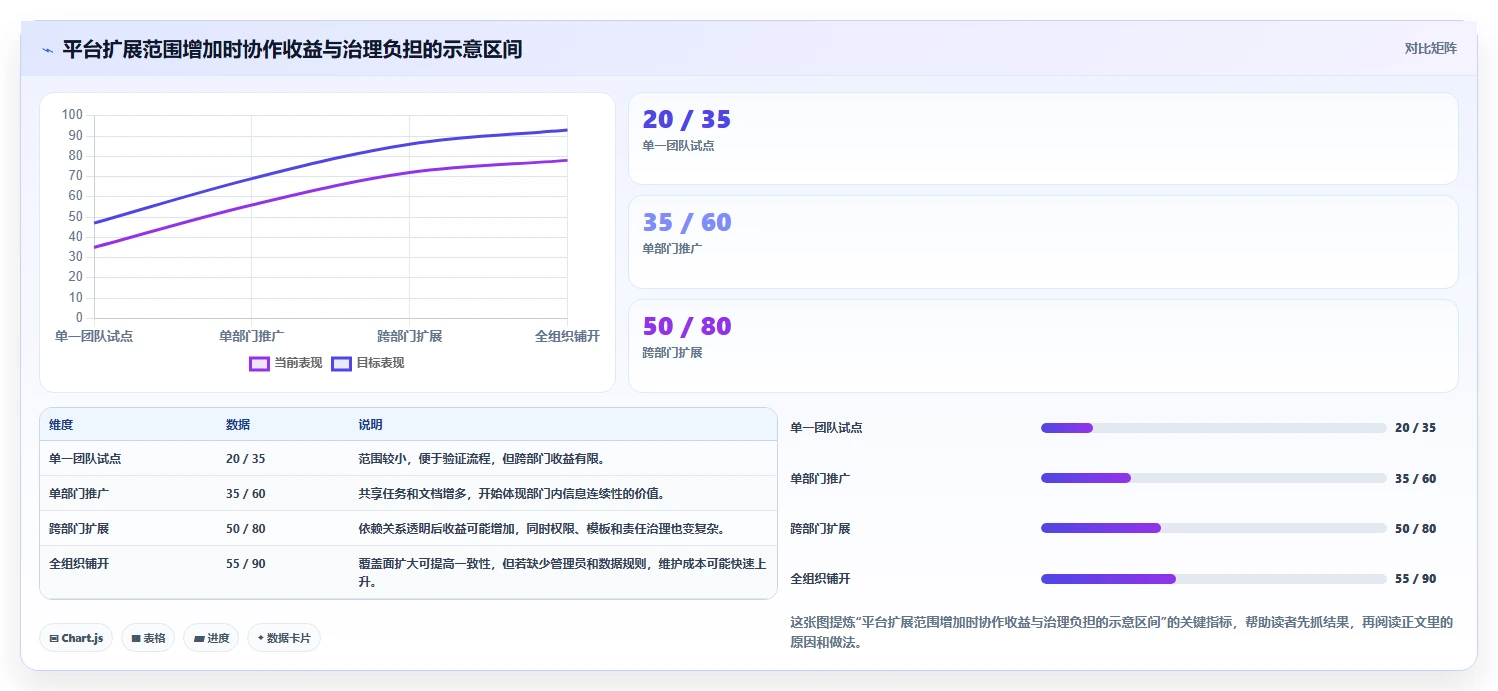
Task: Click progress row label 单一团队试点
Action: coord(826,428)
